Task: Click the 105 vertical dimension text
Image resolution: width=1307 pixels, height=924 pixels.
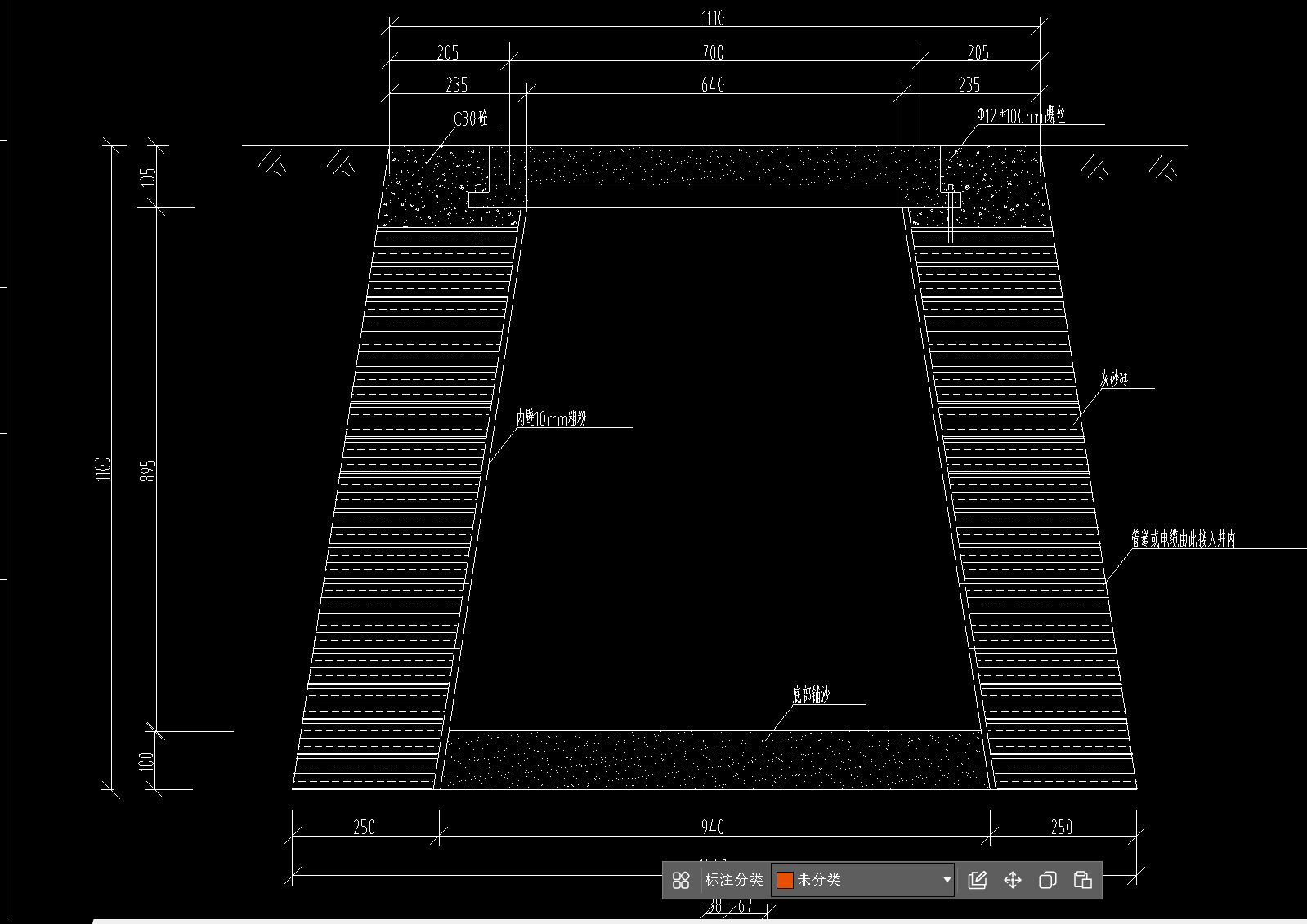Action: (x=147, y=176)
